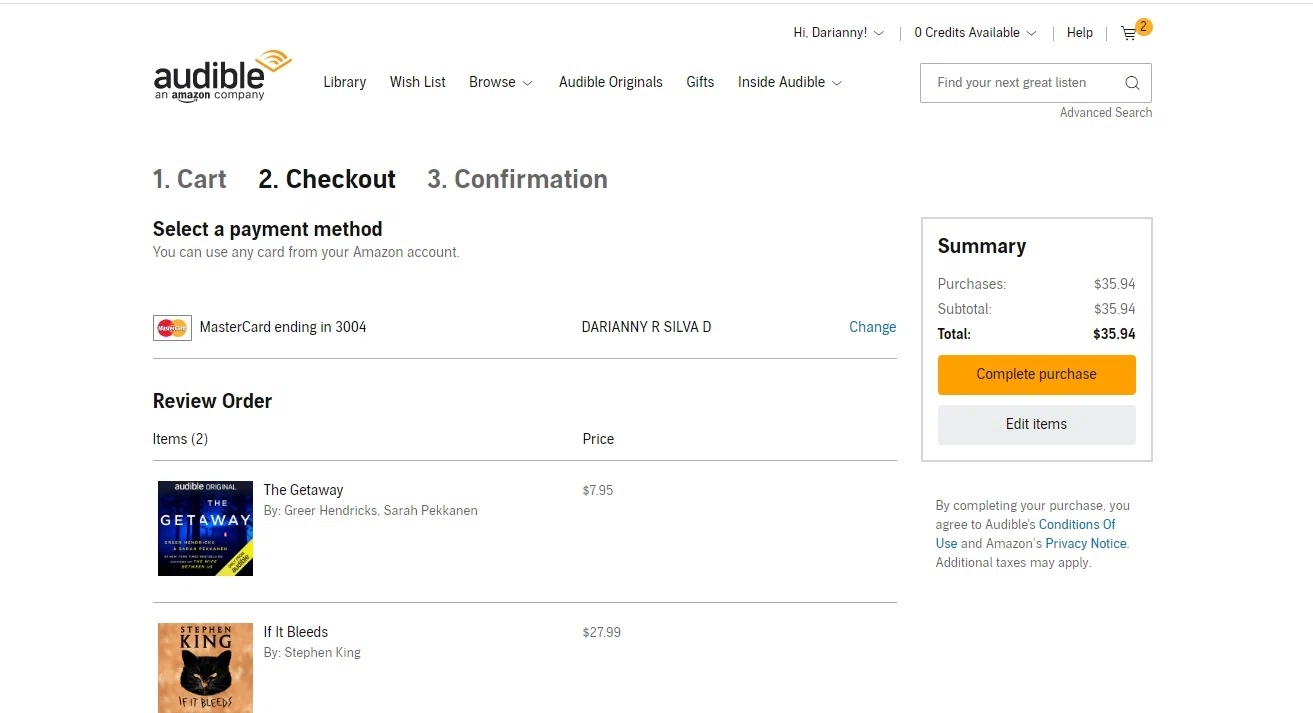Expand the Inside Audible menu
The image size is (1313, 713).
789,82
